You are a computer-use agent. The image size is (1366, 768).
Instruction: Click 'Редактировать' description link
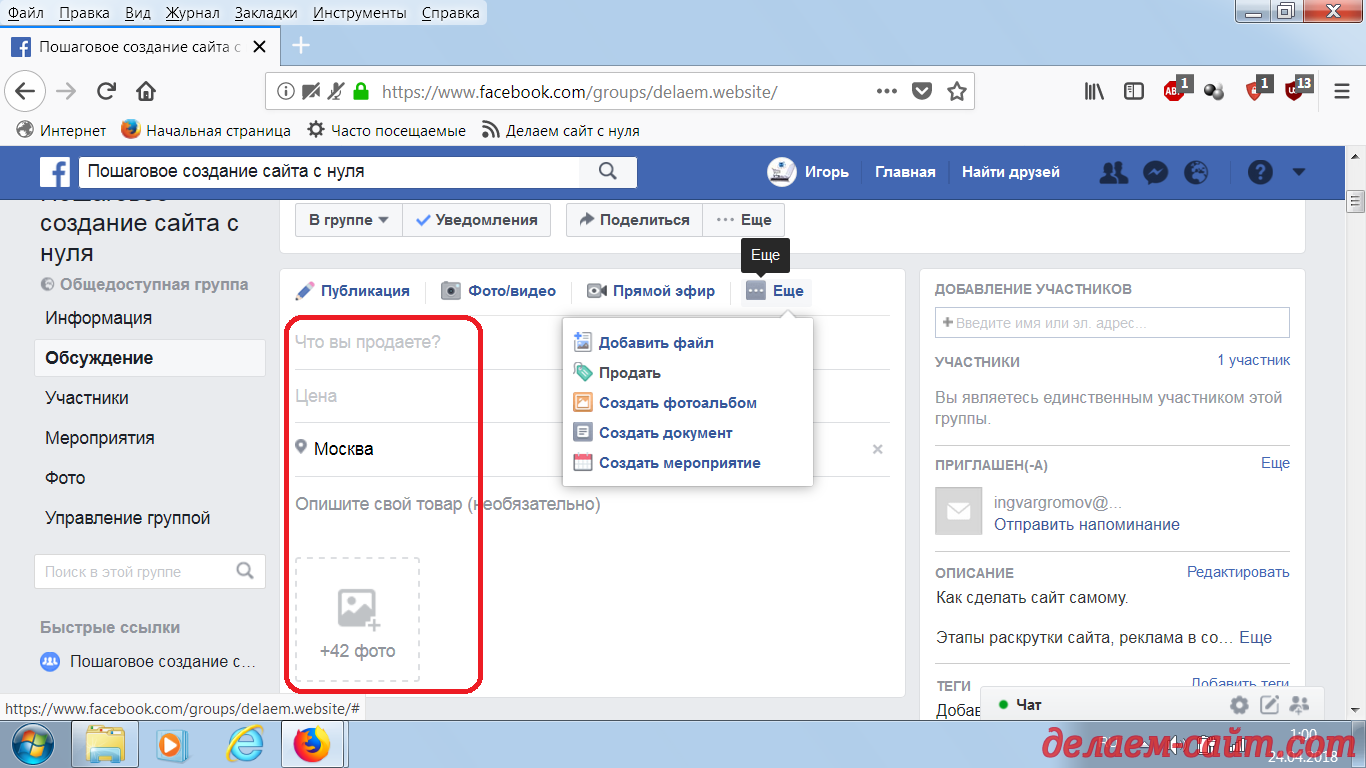1238,572
